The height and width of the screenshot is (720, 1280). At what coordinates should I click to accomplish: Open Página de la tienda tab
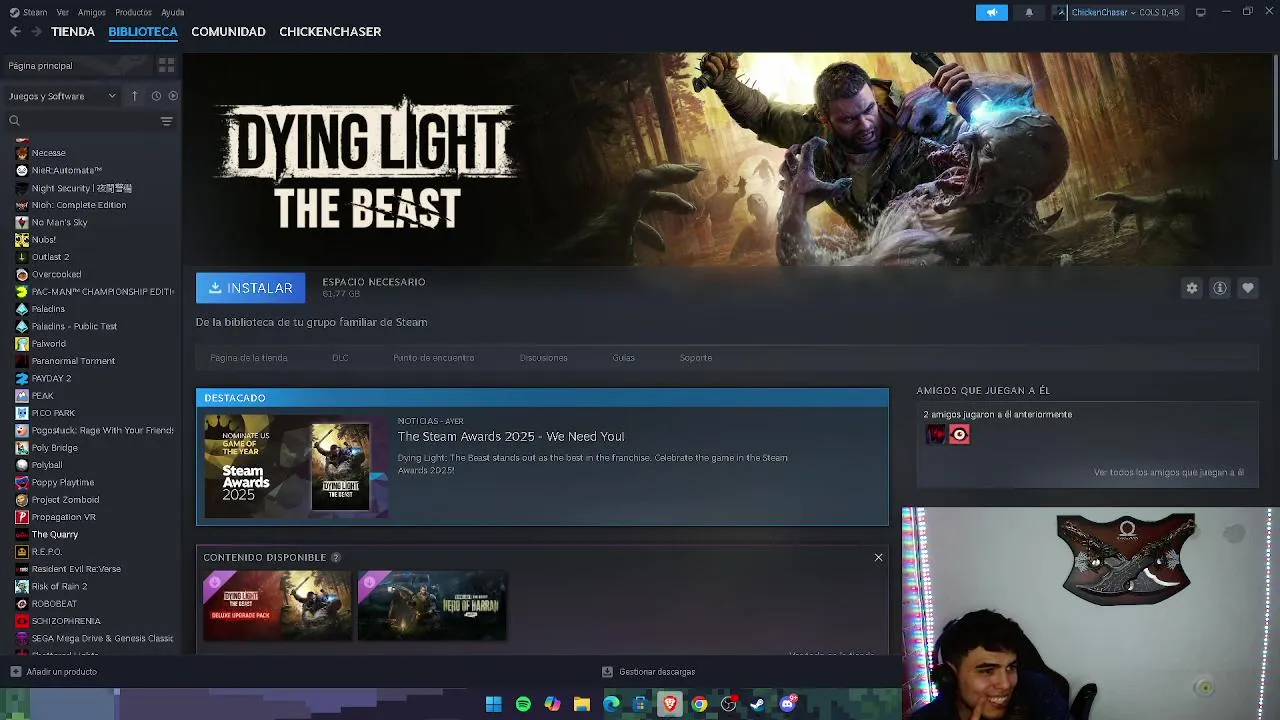pyautogui.click(x=249, y=358)
